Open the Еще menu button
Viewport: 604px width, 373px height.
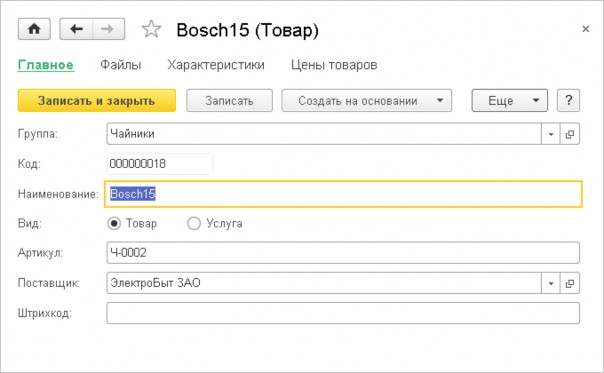pyautogui.click(x=509, y=101)
